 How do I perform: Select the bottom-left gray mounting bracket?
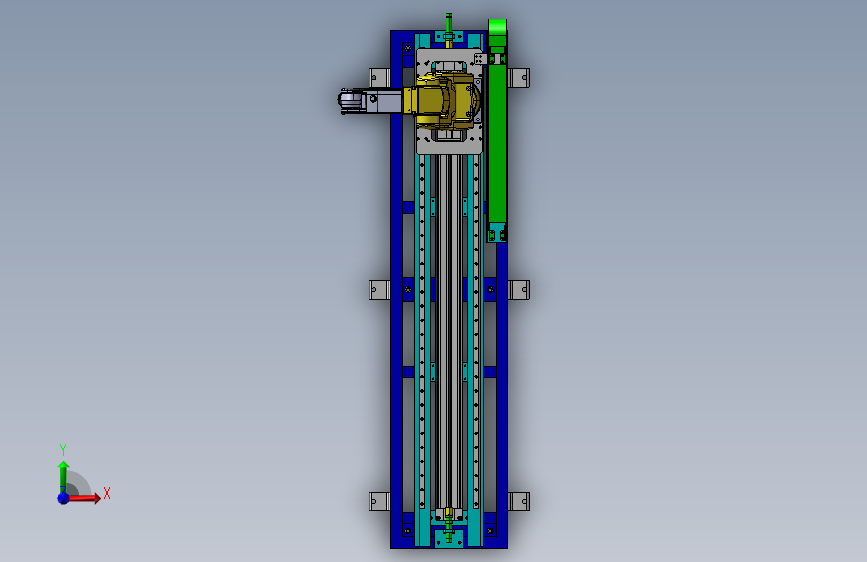tap(379, 501)
